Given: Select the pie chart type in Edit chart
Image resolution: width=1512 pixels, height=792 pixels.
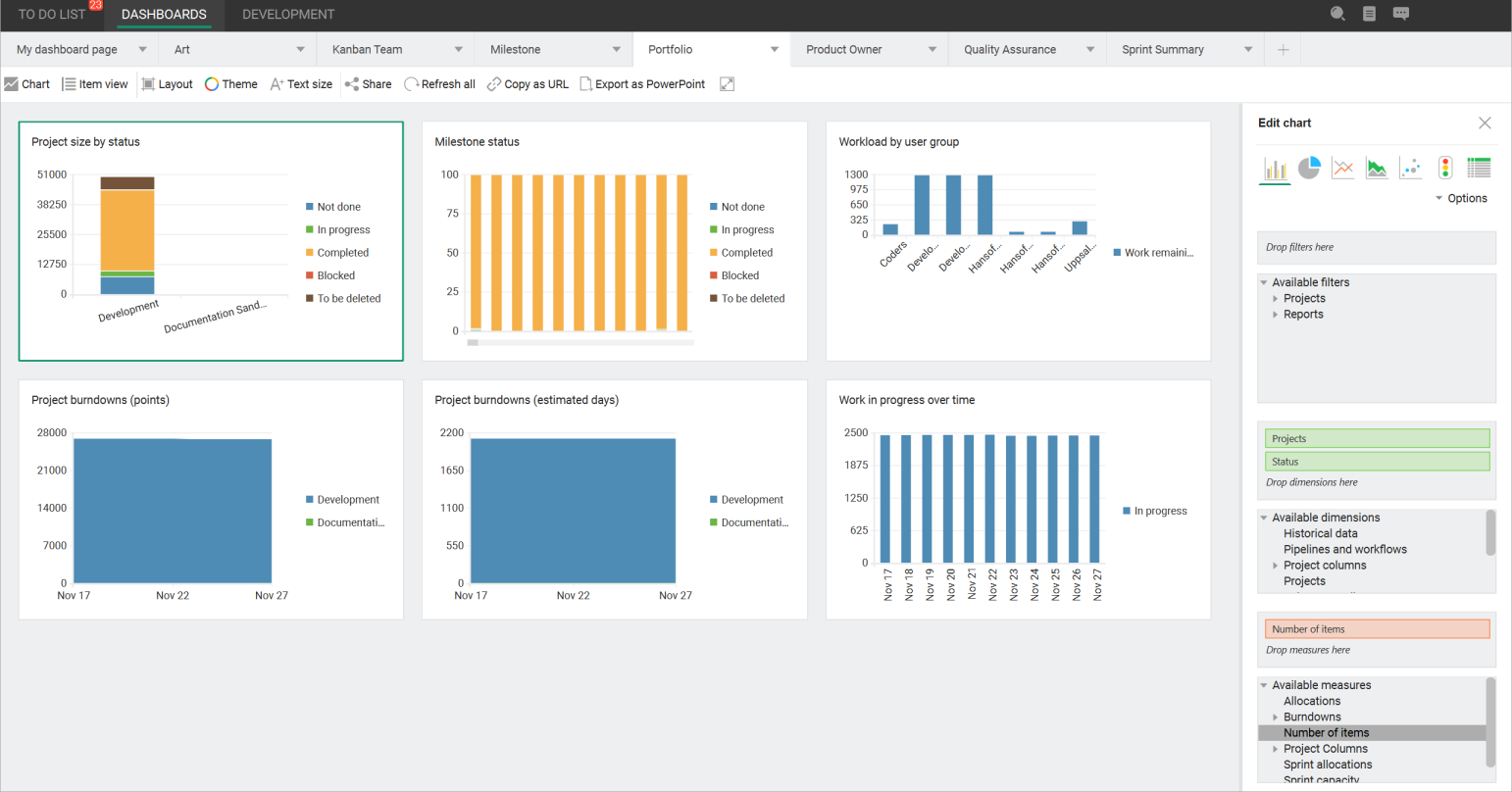Looking at the screenshot, I should 1309,167.
